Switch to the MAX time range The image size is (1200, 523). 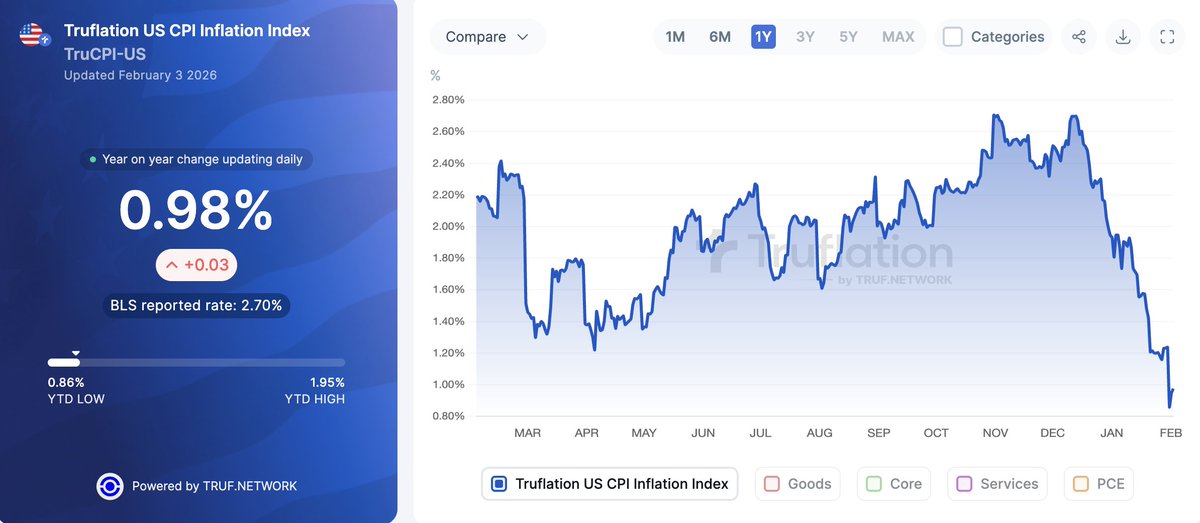[x=898, y=37]
